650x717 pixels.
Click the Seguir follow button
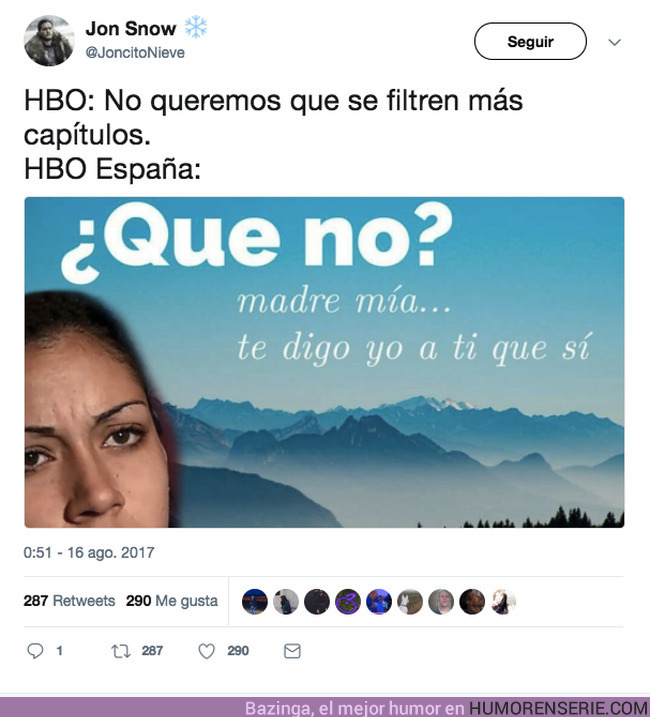click(530, 41)
